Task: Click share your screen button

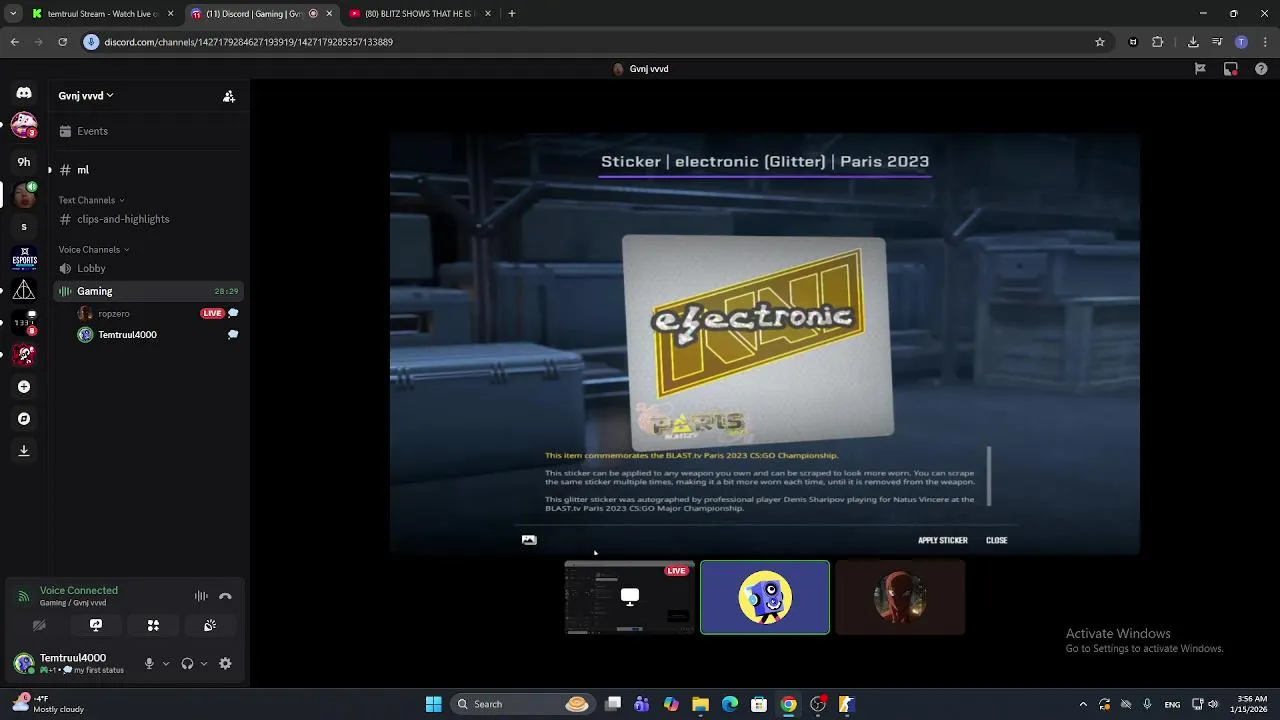Action: (x=96, y=626)
